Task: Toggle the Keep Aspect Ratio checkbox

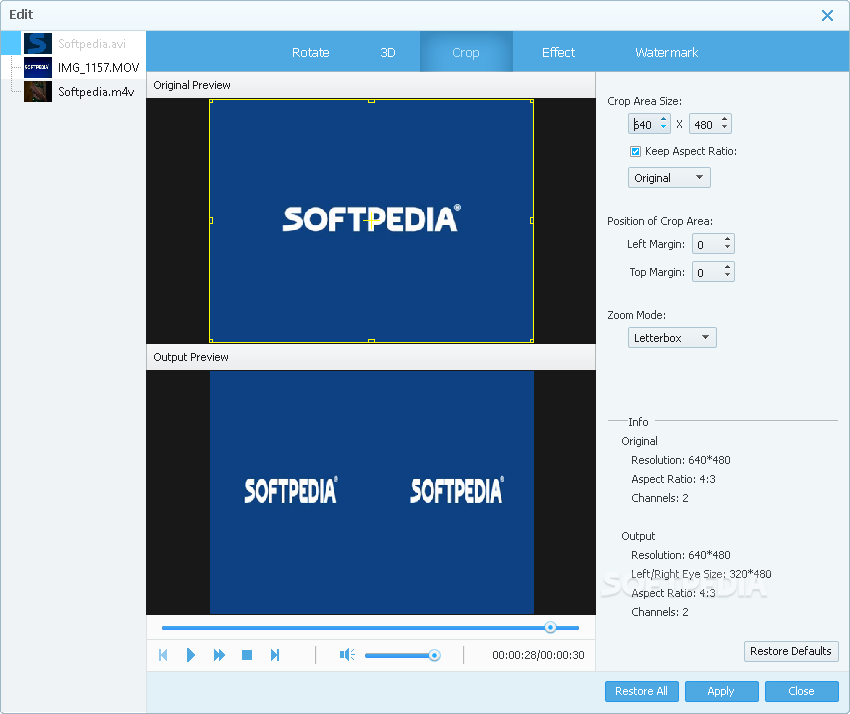Action: point(635,151)
